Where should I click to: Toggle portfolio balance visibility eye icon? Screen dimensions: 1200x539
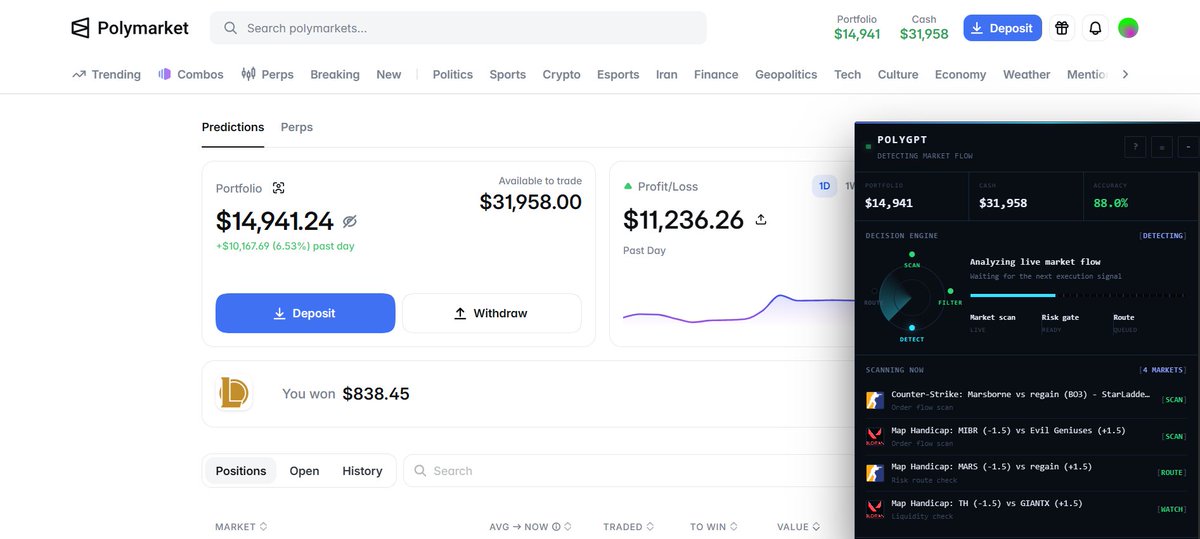350,221
